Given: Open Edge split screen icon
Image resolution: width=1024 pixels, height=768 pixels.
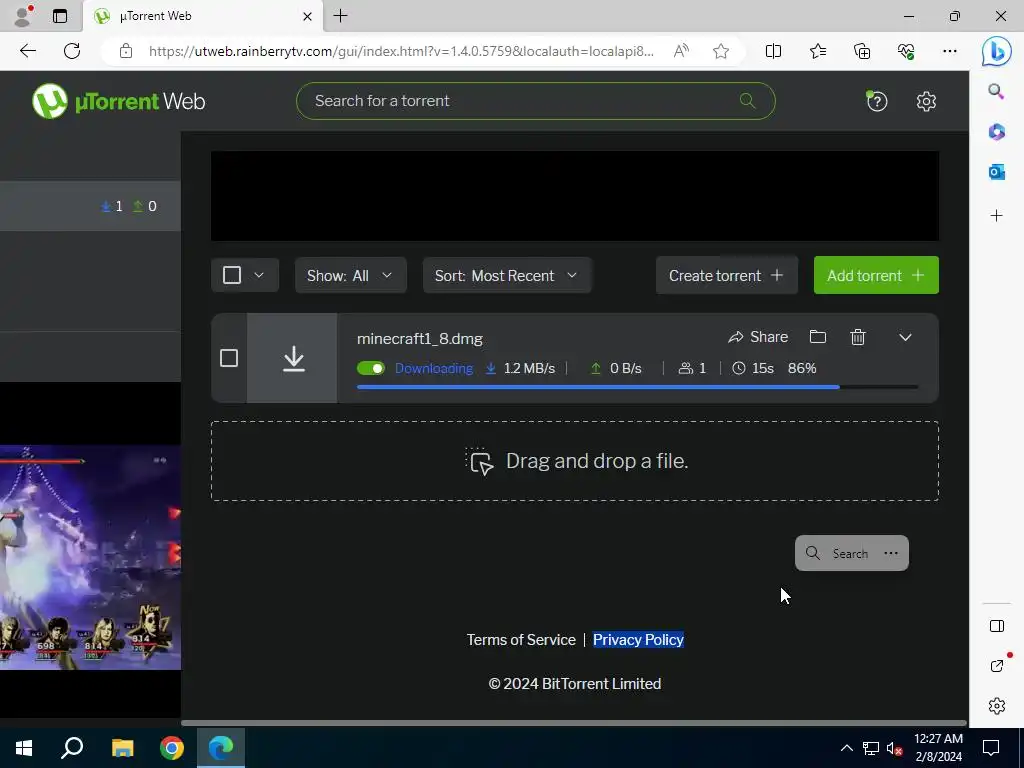Looking at the screenshot, I should 773,51.
